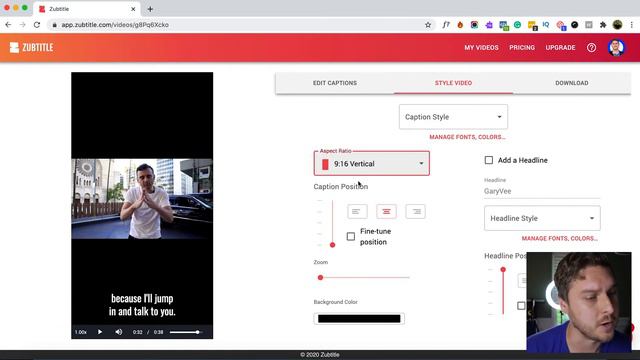Screen dimensions: 640x360
Task: Play the video preview
Action: (100, 332)
